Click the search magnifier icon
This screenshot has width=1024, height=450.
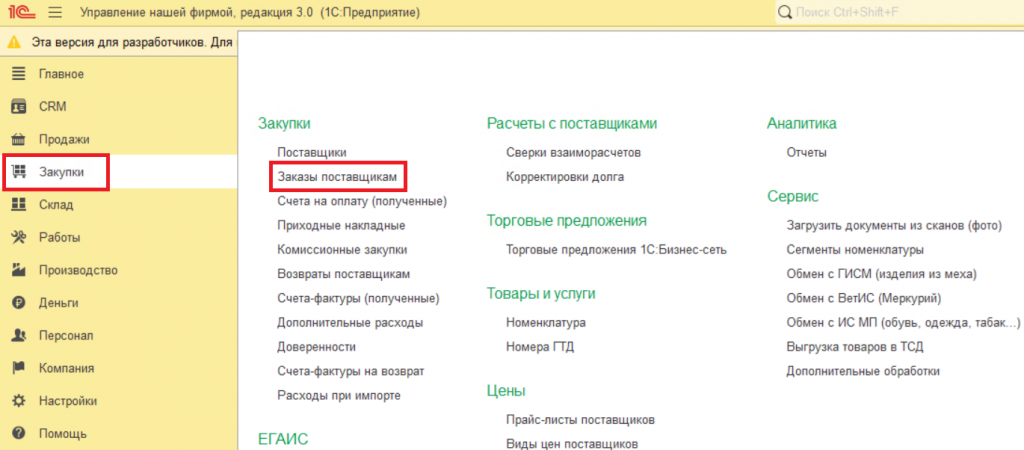[785, 12]
